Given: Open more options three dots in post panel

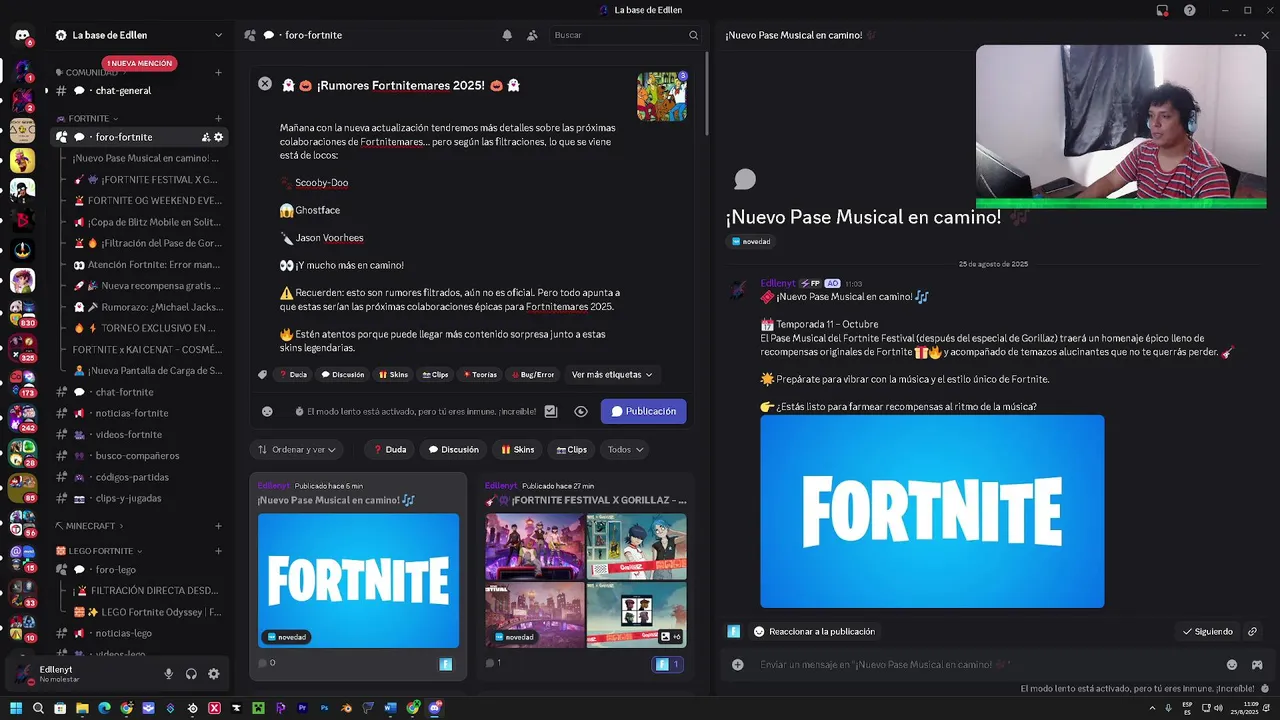Looking at the screenshot, I should 1240,35.
